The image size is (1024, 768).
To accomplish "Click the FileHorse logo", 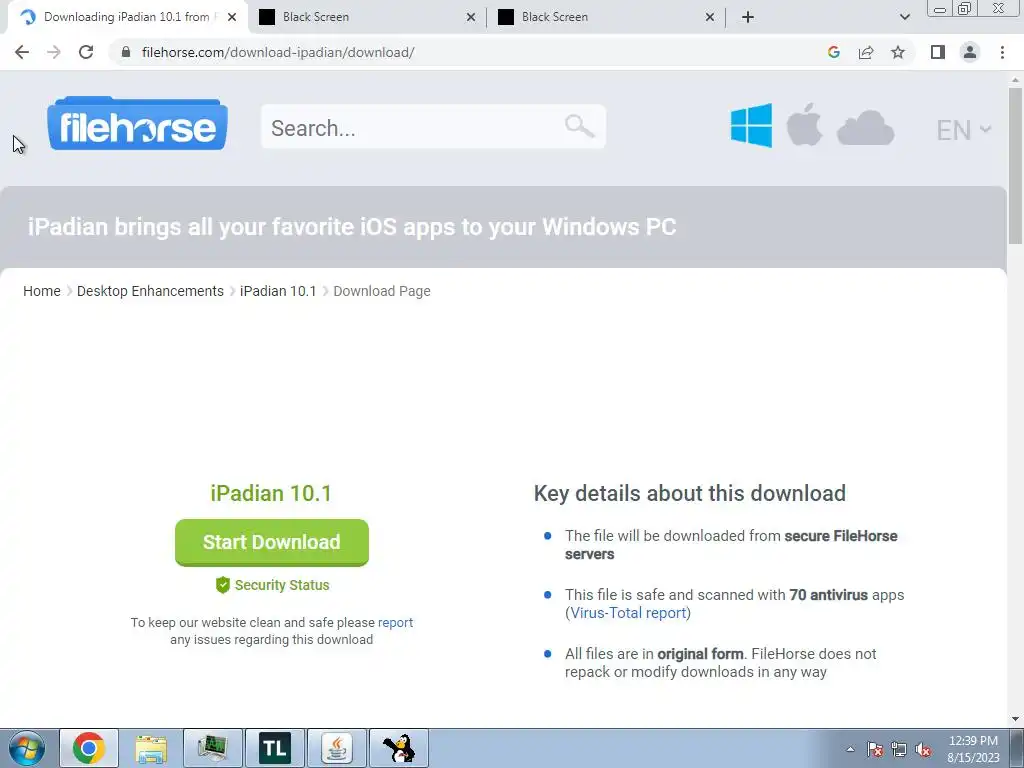I will (x=137, y=123).
